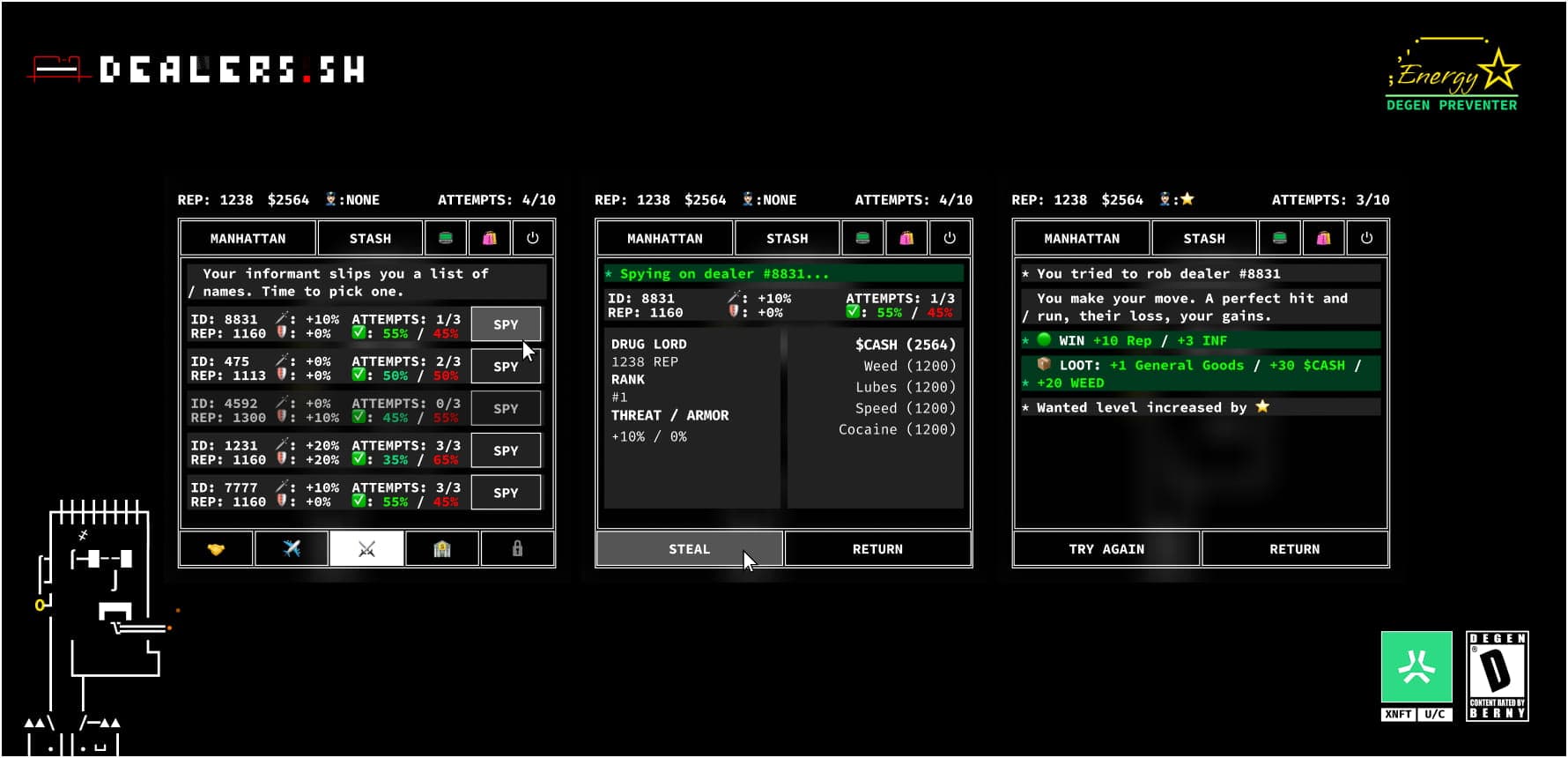This screenshot has height=758, width=1568.
Task: Click 'ID: 4592' text in dealer list
Action: click(225, 404)
